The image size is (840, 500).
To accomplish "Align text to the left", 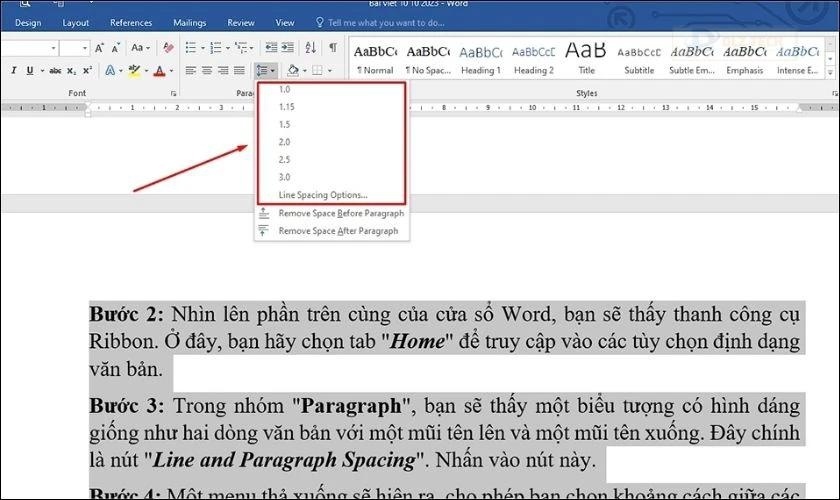I will tap(191, 70).
